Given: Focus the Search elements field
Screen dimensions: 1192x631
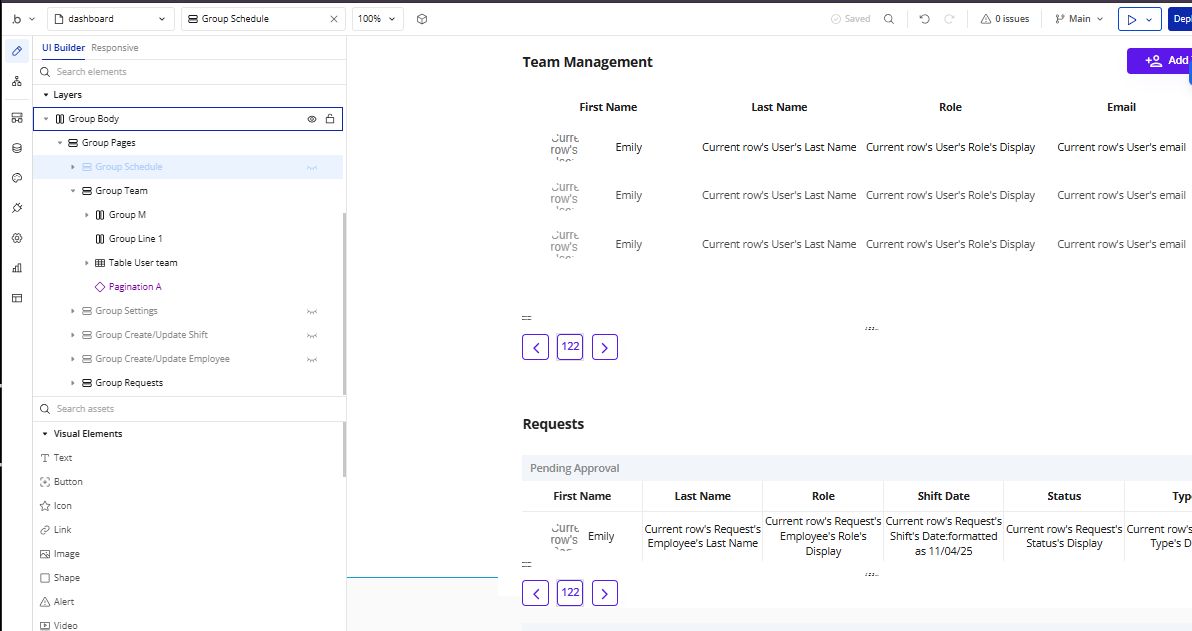Looking at the screenshot, I should 190,72.
